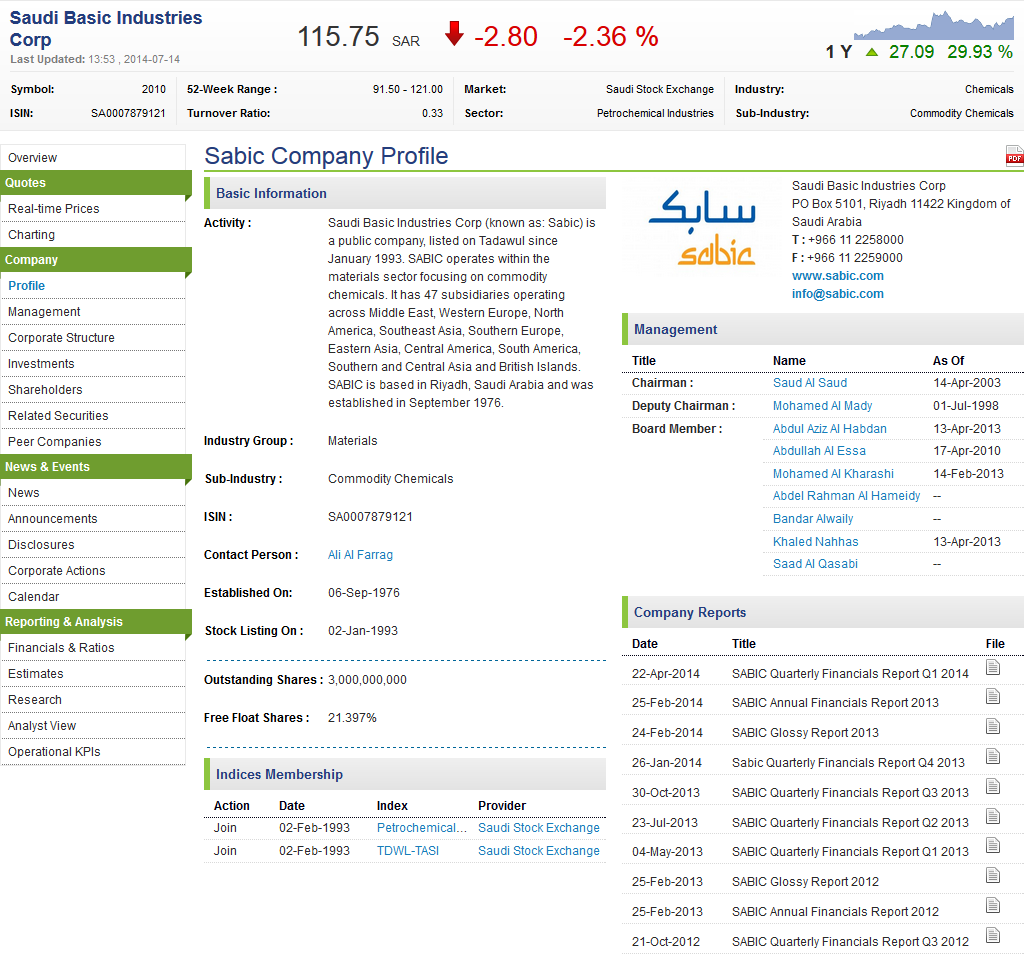1025x955 pixels.
Task: View Shareholders page
Action: [93, 390]
